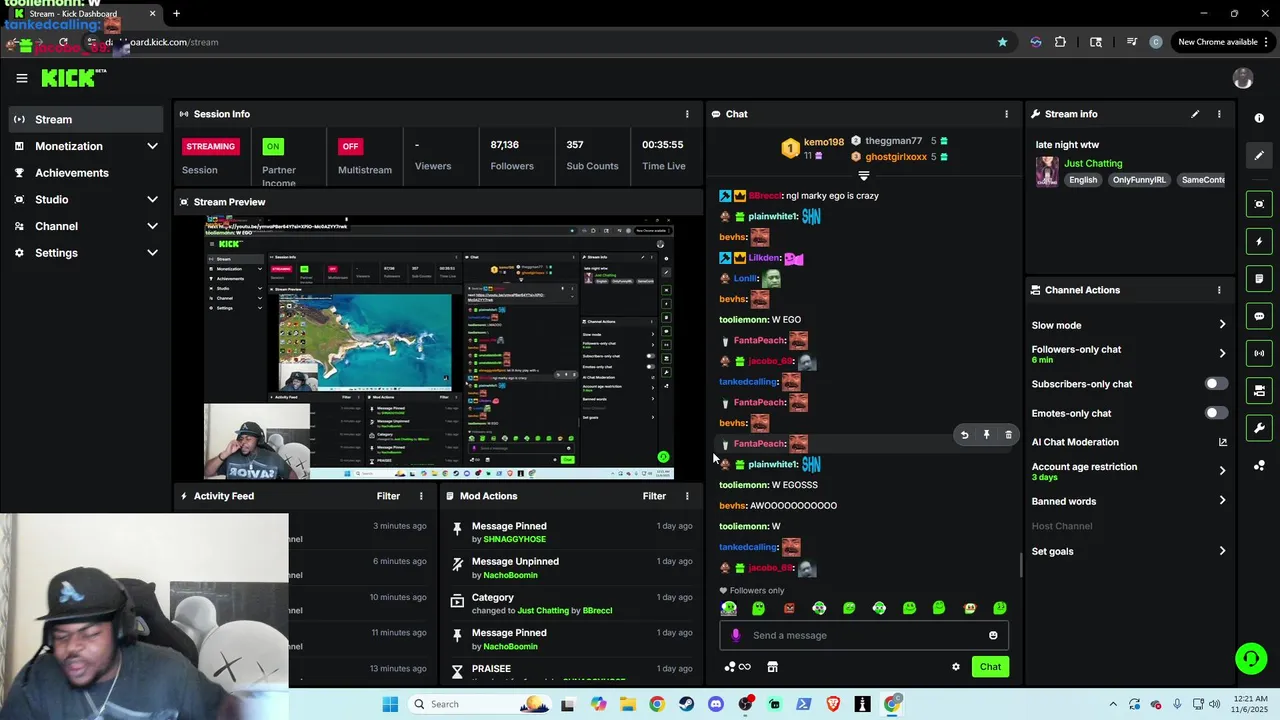This screenshot has width=1280, height=720.
Task: Open Stream info three-dot menu
Action: tap(1219, 114)
